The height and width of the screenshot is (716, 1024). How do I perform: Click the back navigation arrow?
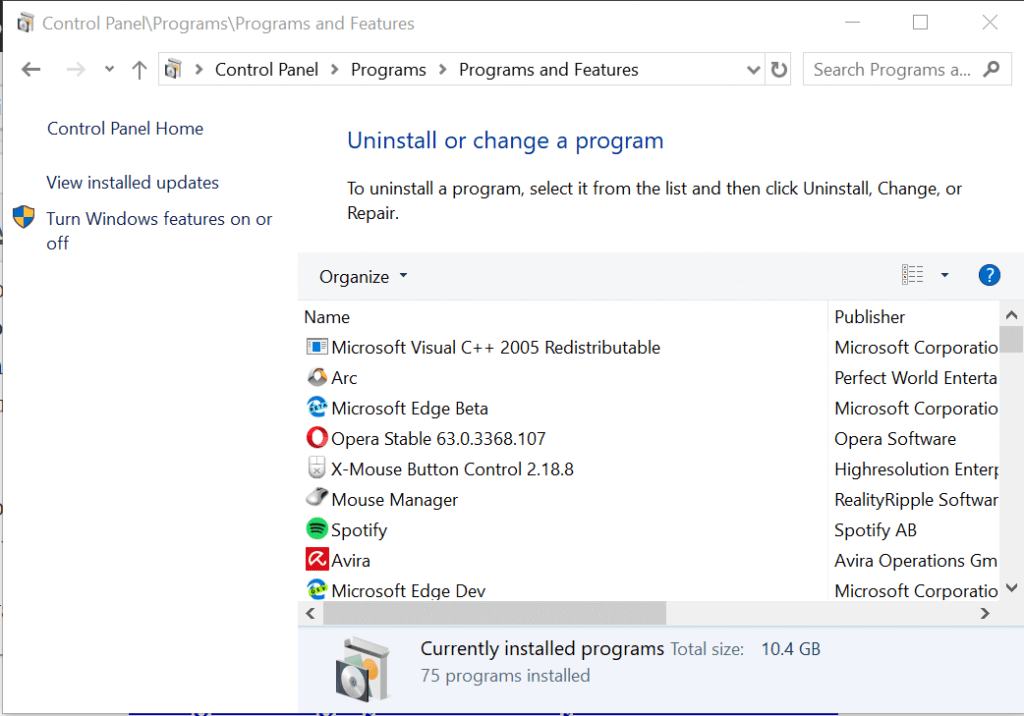coord(30,69)
